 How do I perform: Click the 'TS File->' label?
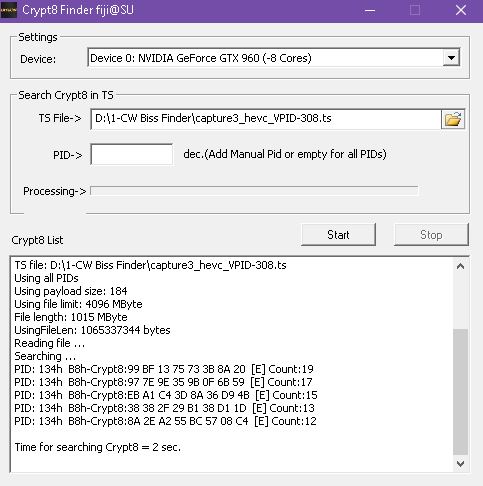coord(60,118)
